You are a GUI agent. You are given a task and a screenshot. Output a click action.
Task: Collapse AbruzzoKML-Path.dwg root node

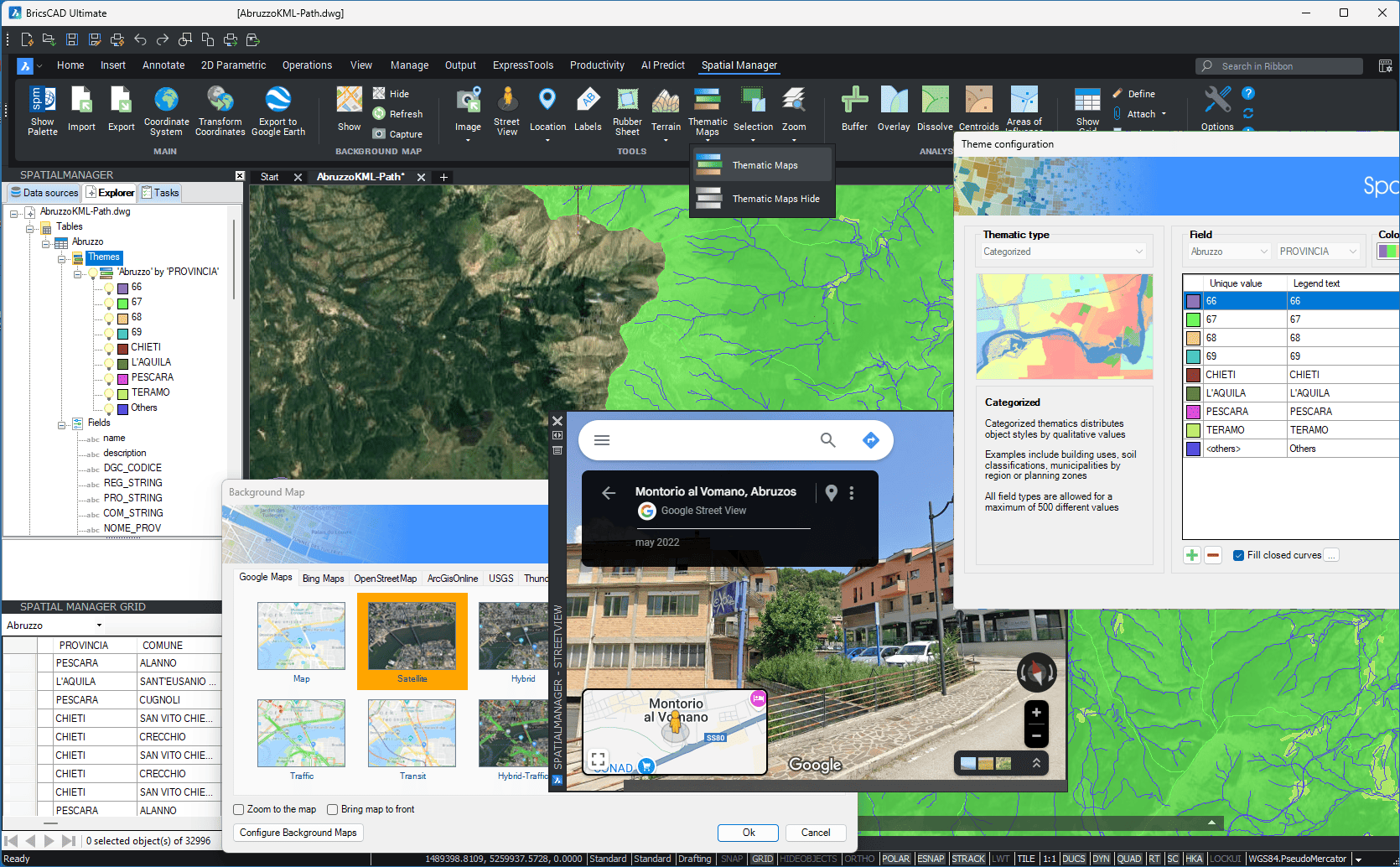pos(14,213)
